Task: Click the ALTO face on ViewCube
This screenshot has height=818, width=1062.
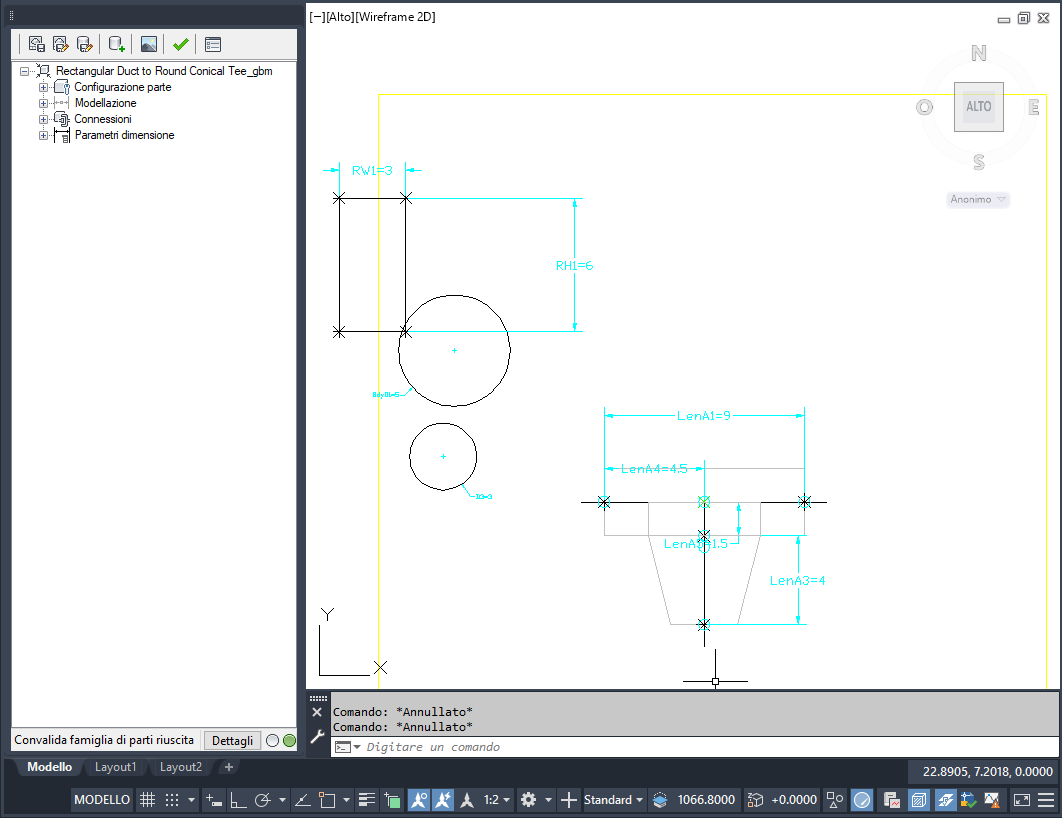Action: (979, 107)
